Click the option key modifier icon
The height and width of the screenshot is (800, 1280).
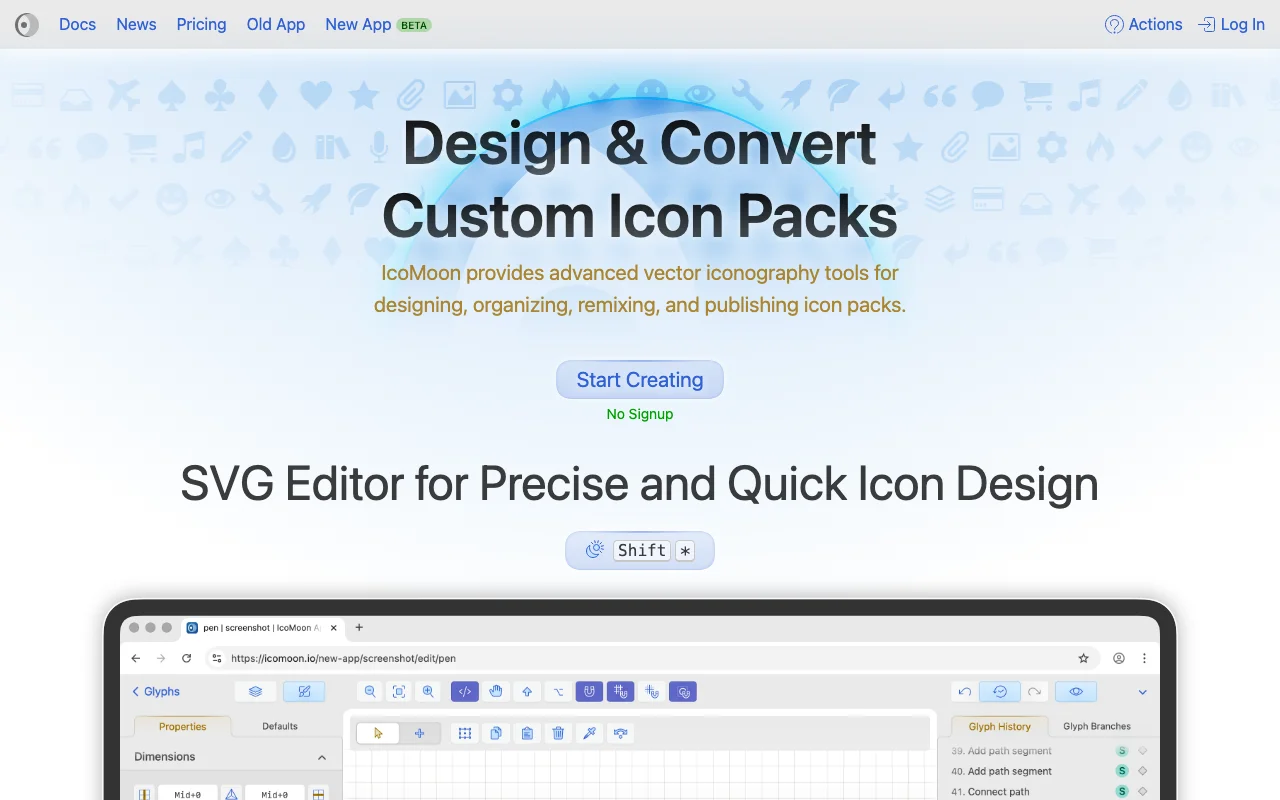[x=558, y=691]
